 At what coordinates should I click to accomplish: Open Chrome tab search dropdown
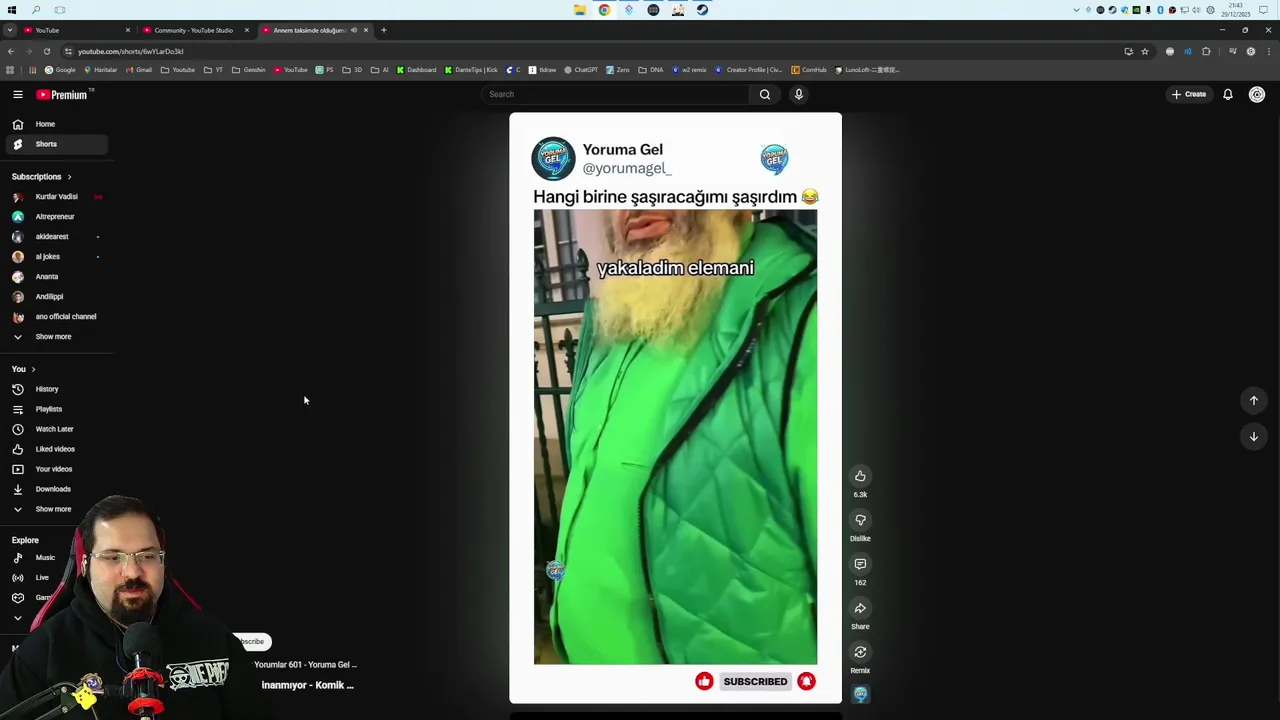(10, 30)
